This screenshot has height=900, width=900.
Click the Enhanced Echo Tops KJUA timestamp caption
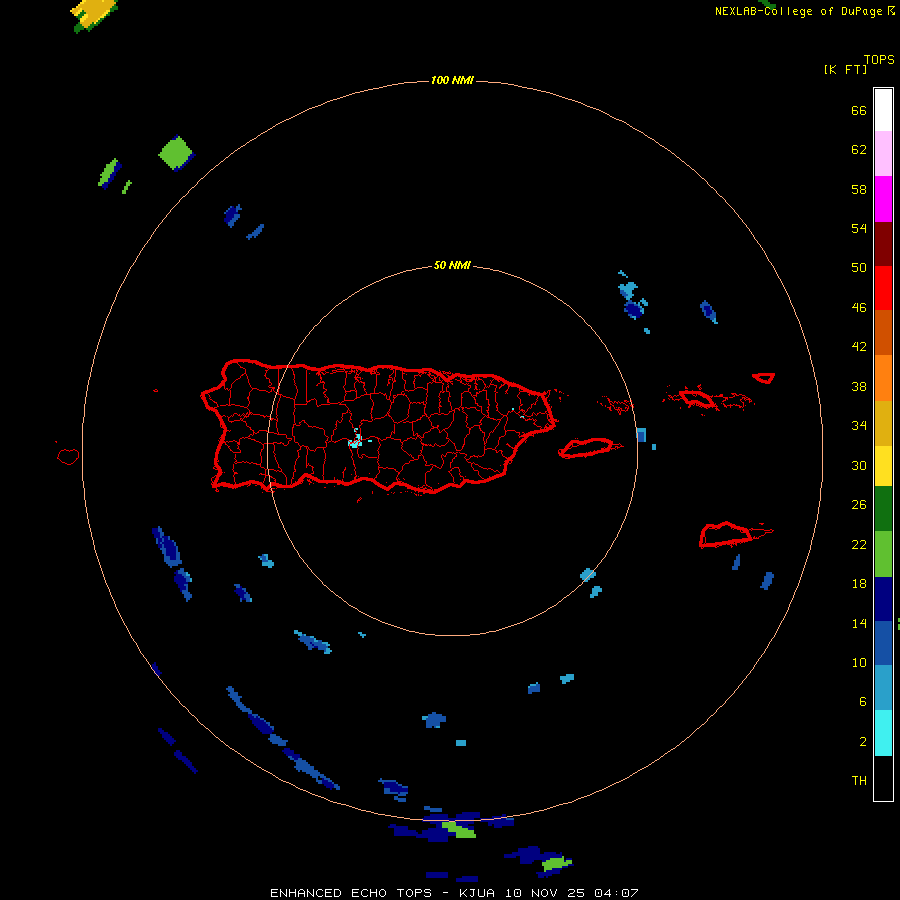[x=454, y=893]
